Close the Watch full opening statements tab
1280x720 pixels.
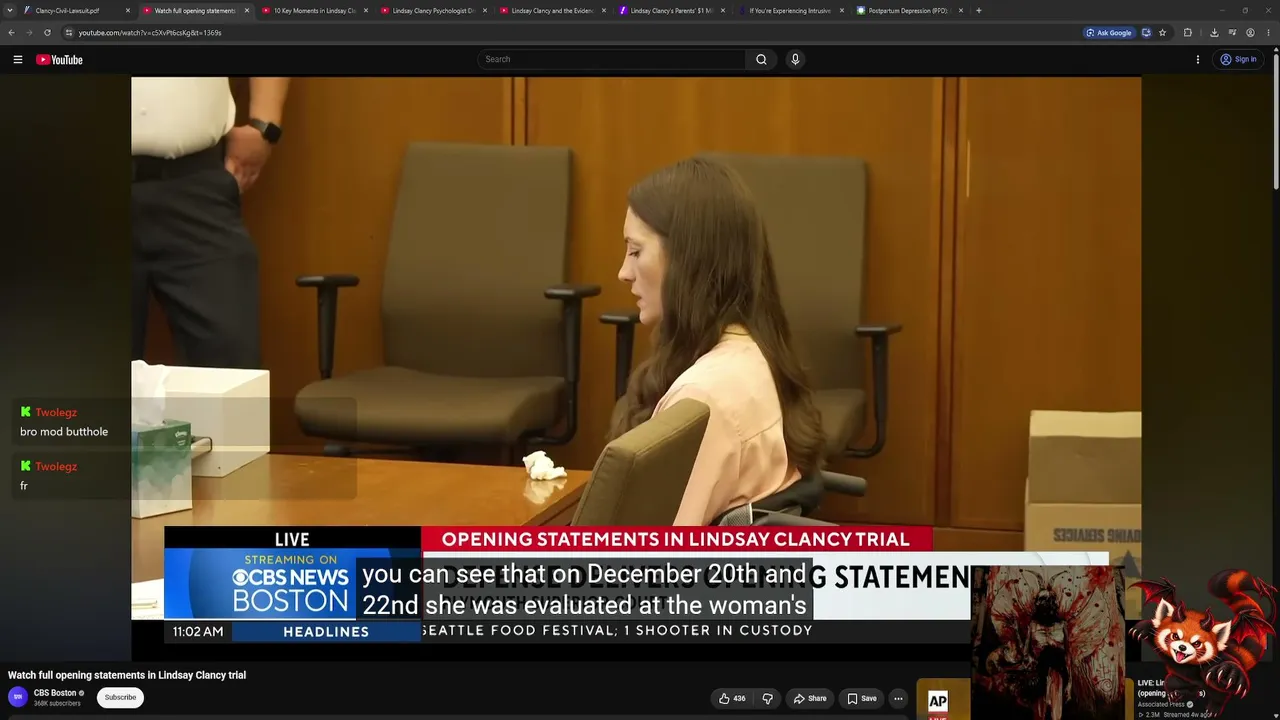(x=247, y=11)
